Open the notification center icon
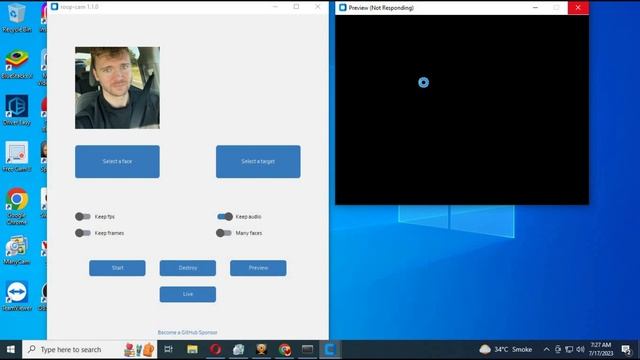Image resolution: width=640 pixels, height=360 pixels. tap(626, 349)
